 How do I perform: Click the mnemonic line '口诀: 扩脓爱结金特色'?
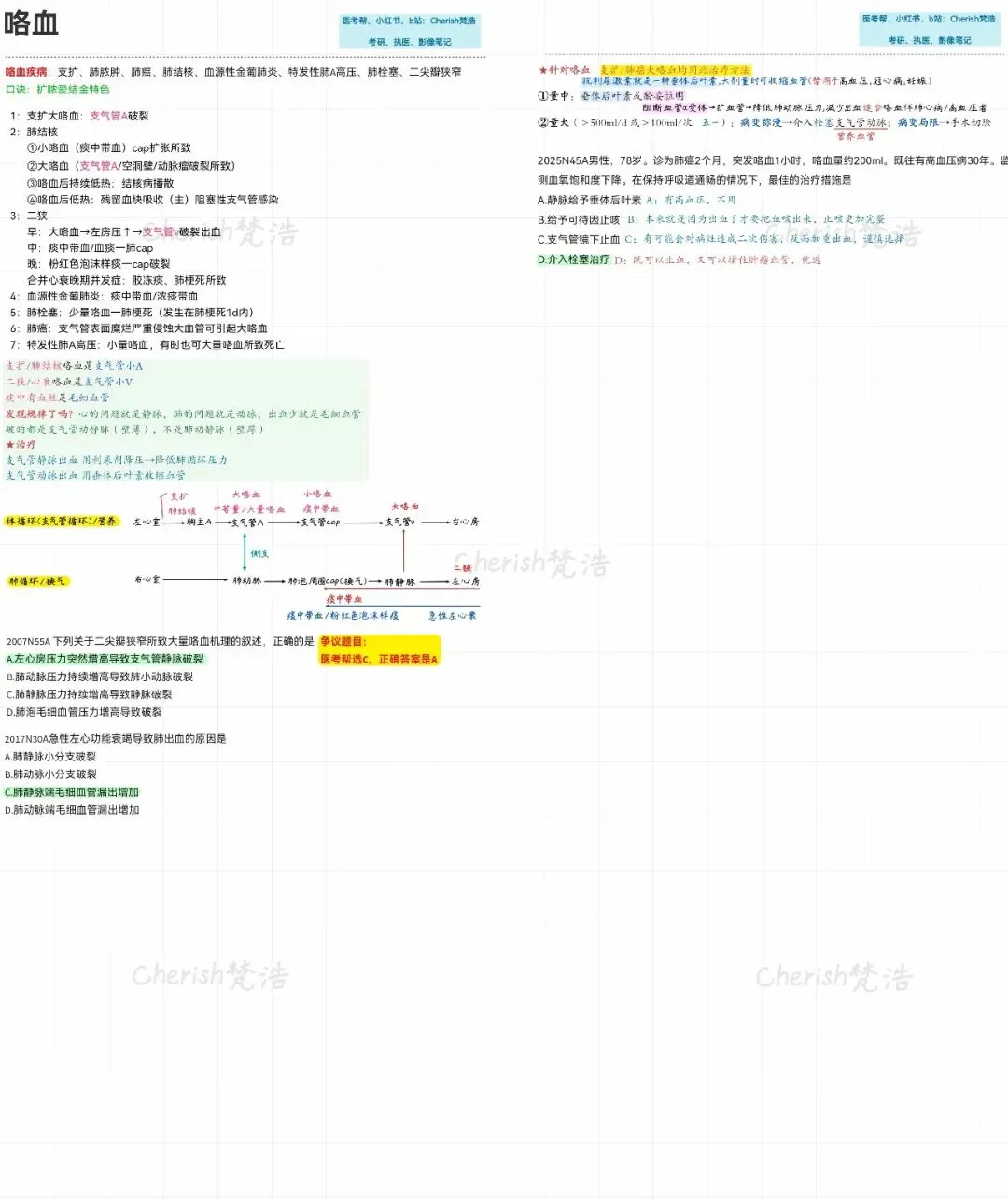[x=57, y=90]
